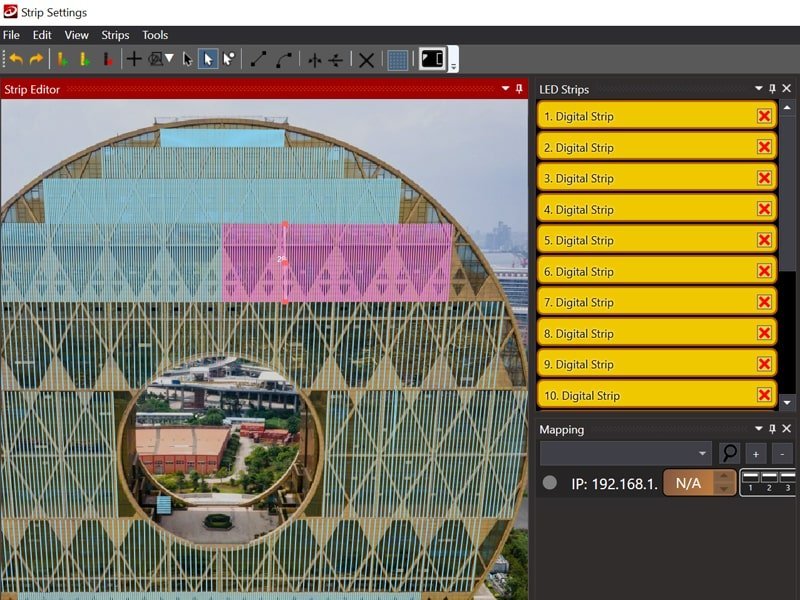Viewport: 800px width, 600px height.
Task: Pin the Strip Editor panel
Action: pos(519,89)
